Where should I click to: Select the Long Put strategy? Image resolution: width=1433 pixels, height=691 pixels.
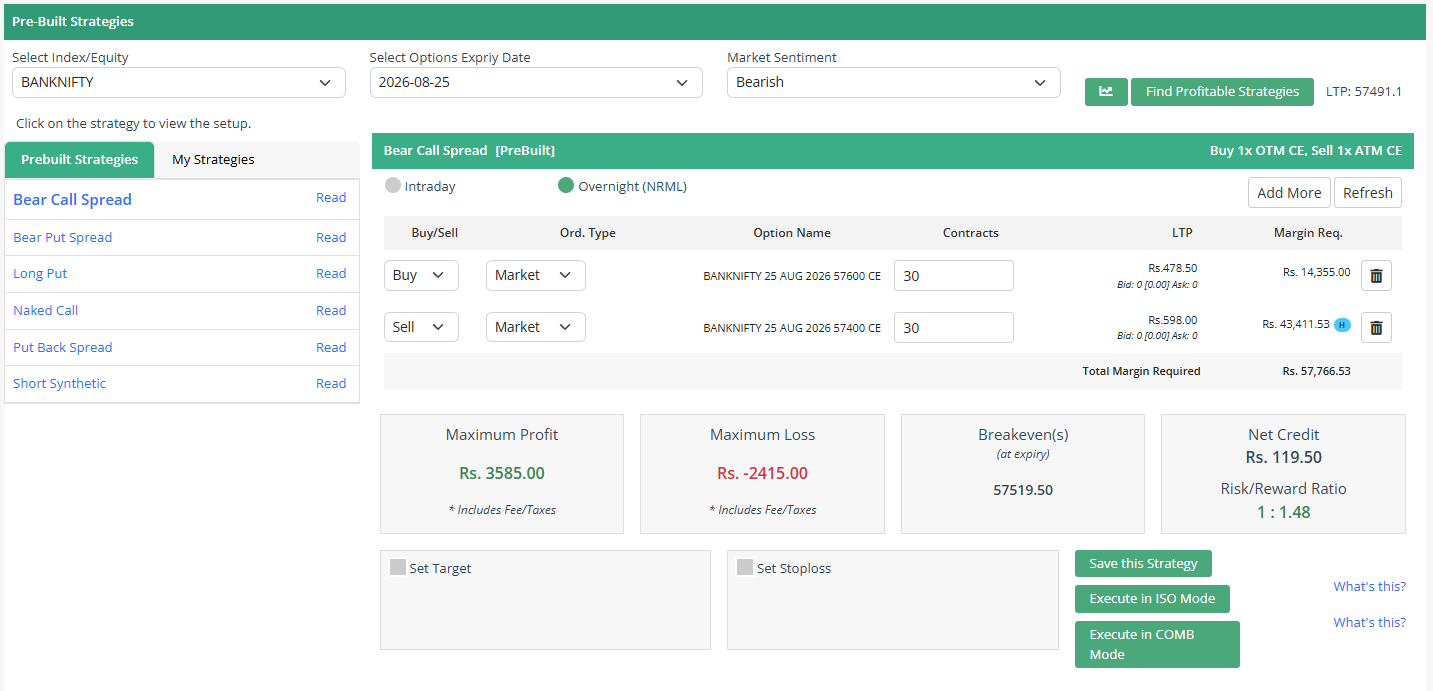coord(40,273)
